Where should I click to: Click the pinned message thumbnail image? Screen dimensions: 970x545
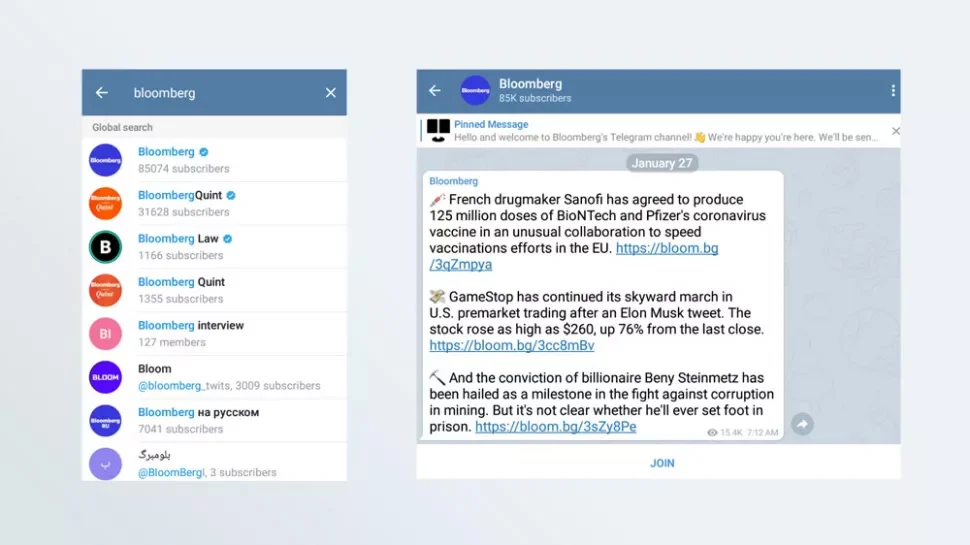(438, 130)
